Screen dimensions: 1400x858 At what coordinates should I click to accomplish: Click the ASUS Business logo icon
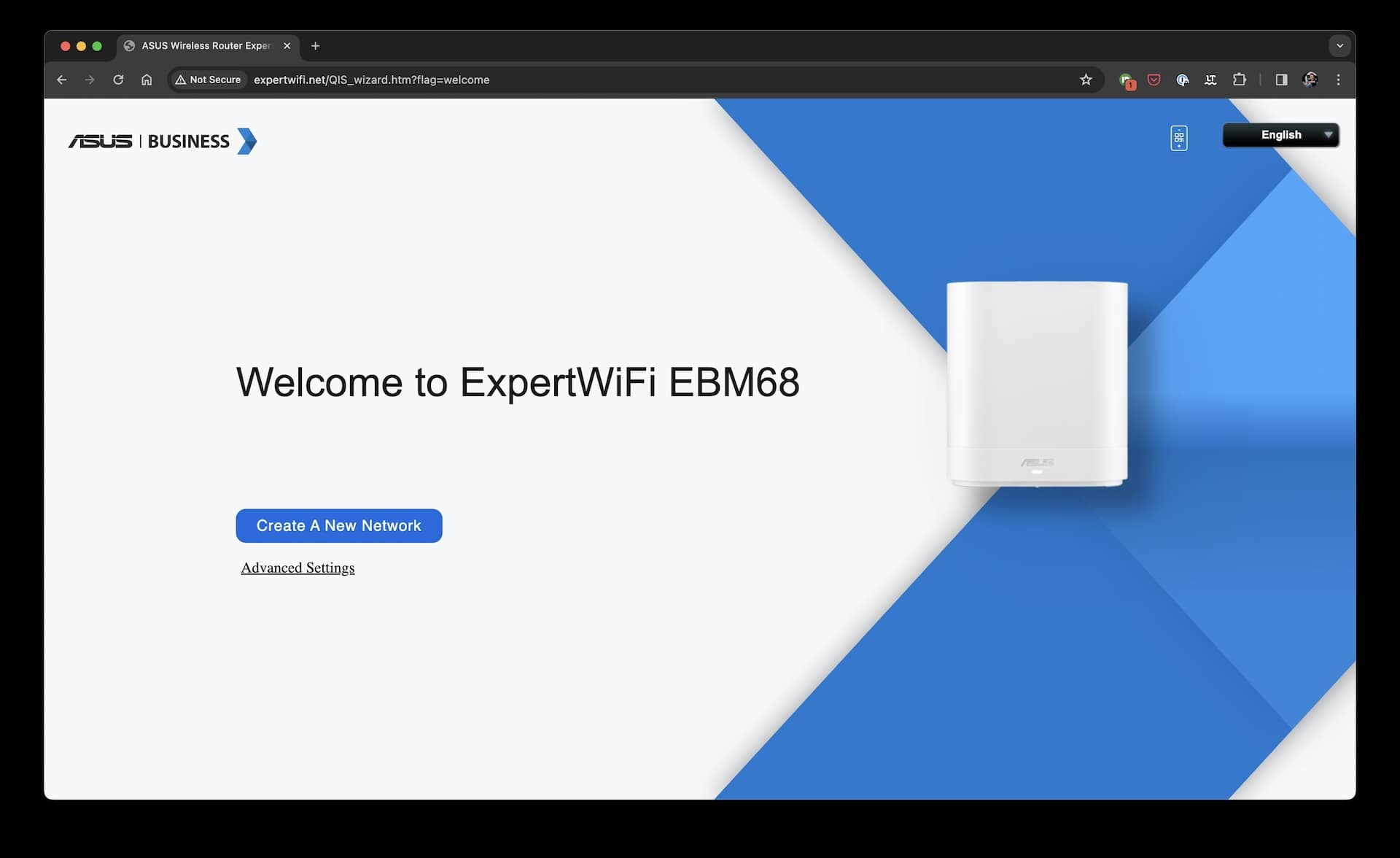163,141
